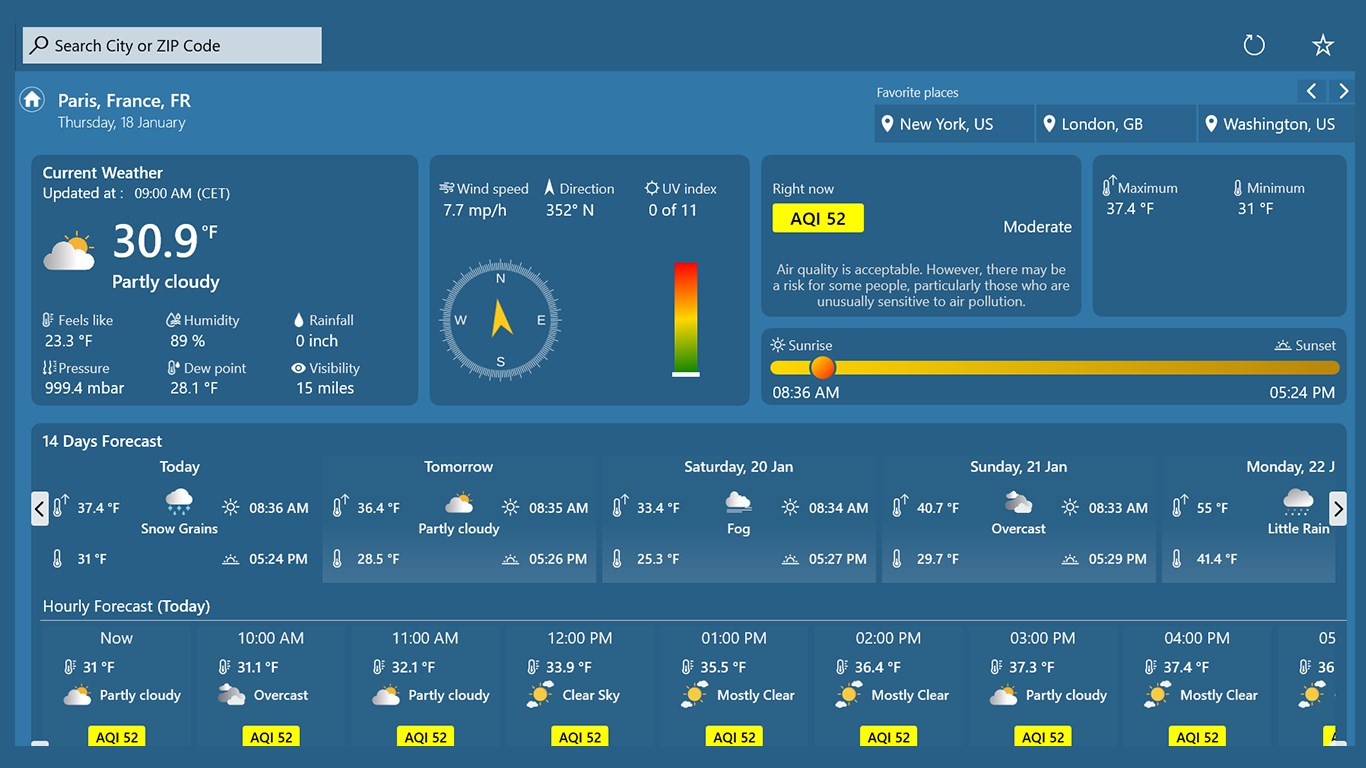The image size is (1366, 768).
Task: Click the search magnifier icon
Action: [40, 45]
